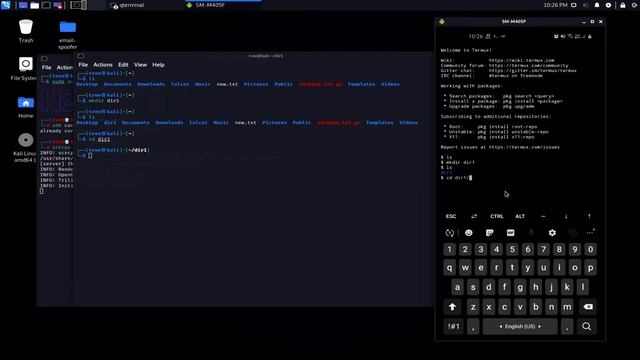Tap the letter m key

(x=567, y=307)
